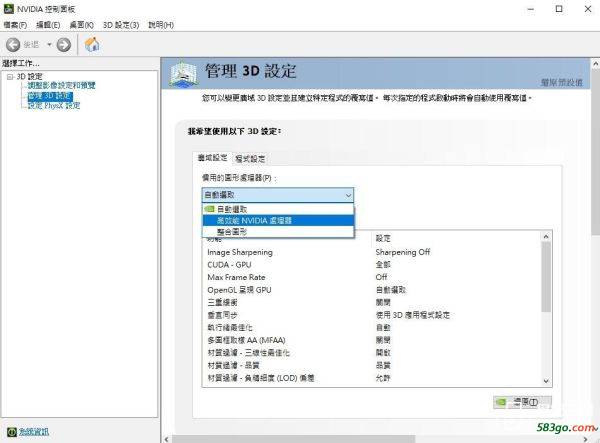
Task: Select 調整影像設定和預覽 in the task tree
Action: click(62, 85)
